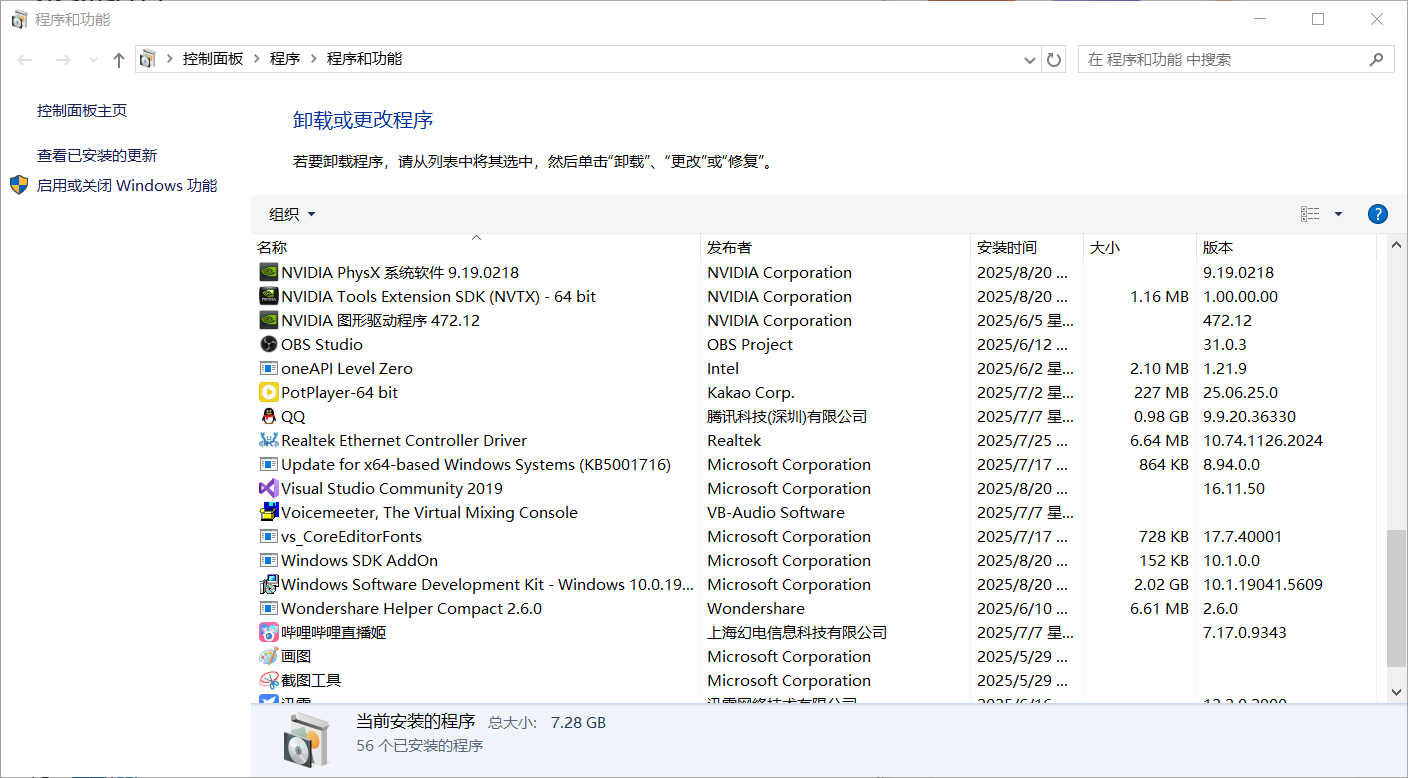Click the Windows Software Development Kit icon
The image size is (1408, 778).
point(268,584)
